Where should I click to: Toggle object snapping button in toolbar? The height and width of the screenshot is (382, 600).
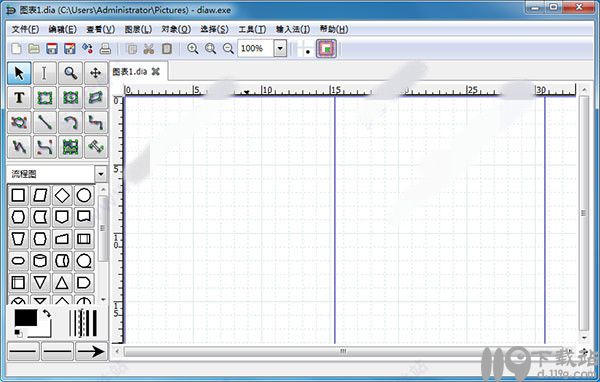(x=326, y=49)
